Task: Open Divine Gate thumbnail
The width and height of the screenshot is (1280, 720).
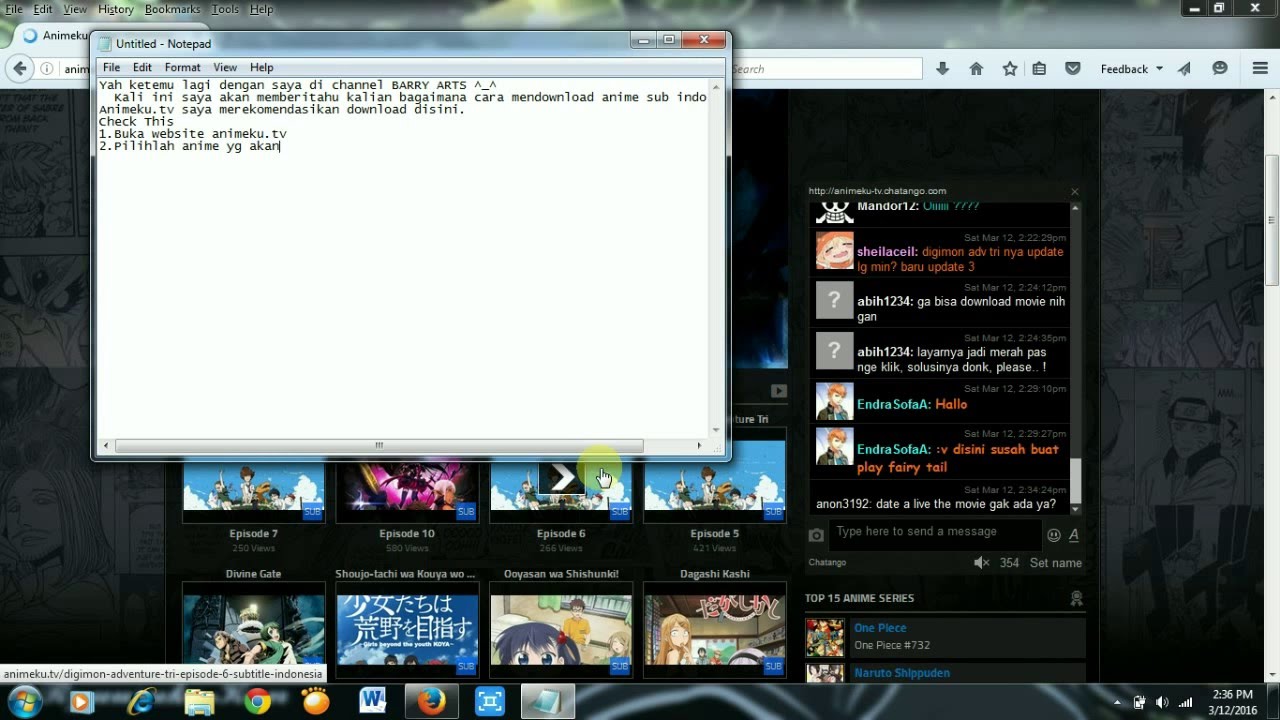Action: pyautogui.click(x=254, y=631)
